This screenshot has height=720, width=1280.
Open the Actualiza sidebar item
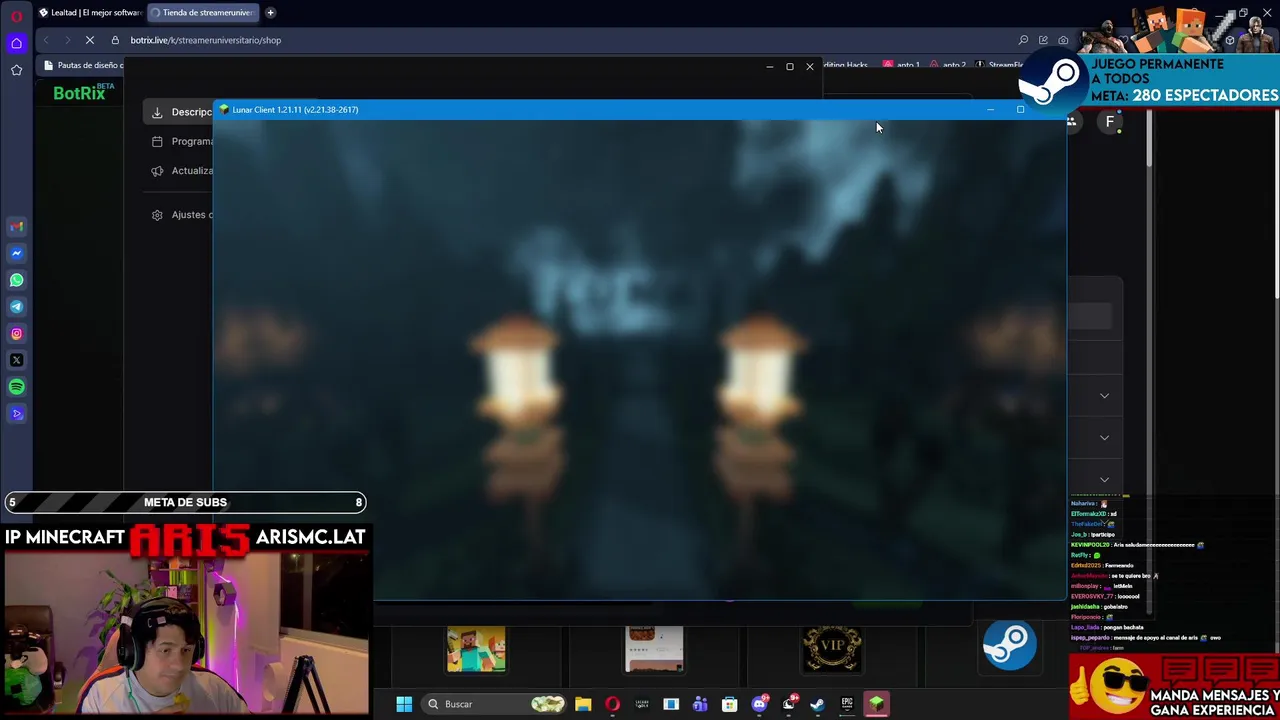pos(182,171)
